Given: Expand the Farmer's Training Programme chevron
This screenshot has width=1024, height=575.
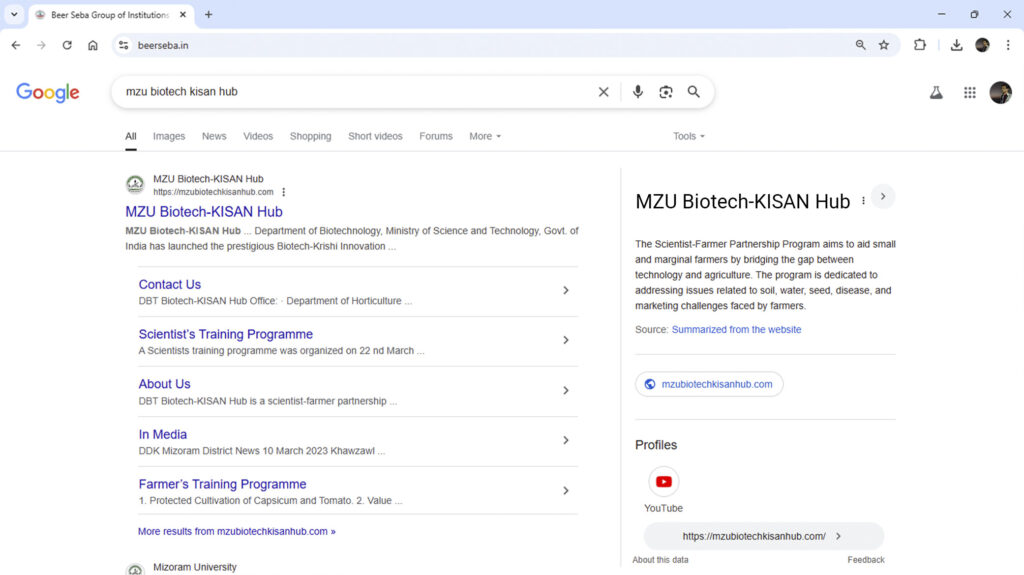Looking at the screenshot, I should click(566, 491).
